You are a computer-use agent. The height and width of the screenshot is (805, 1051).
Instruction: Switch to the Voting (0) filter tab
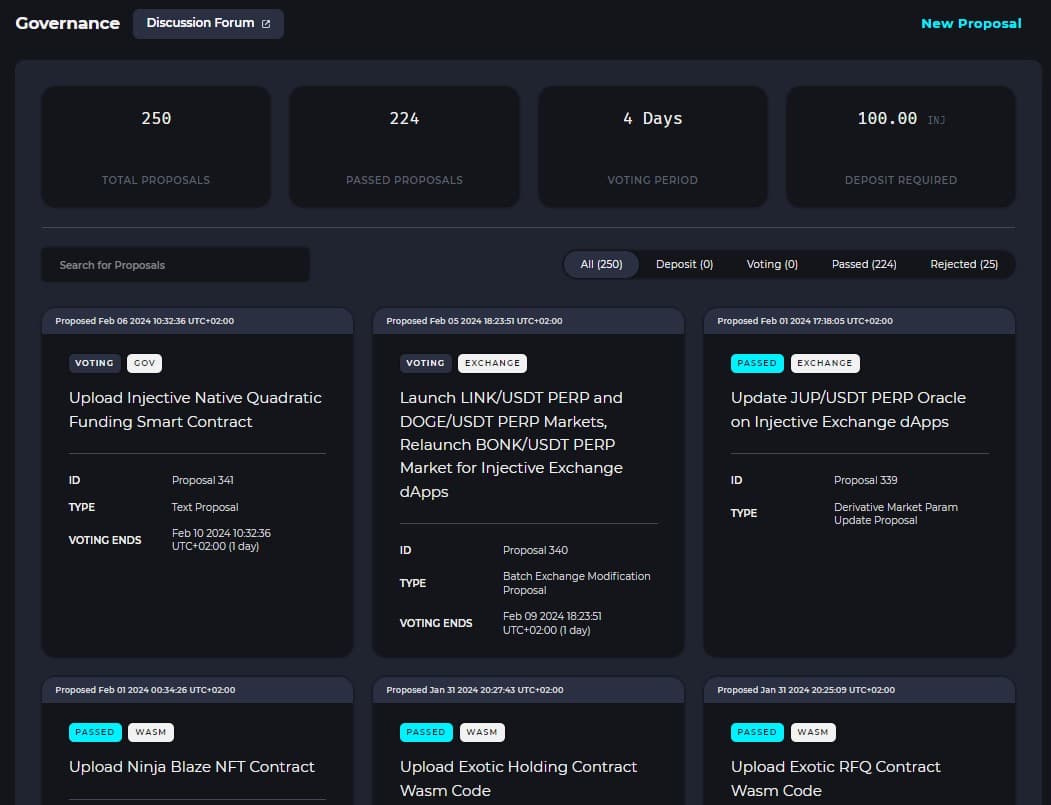[772, 264]
